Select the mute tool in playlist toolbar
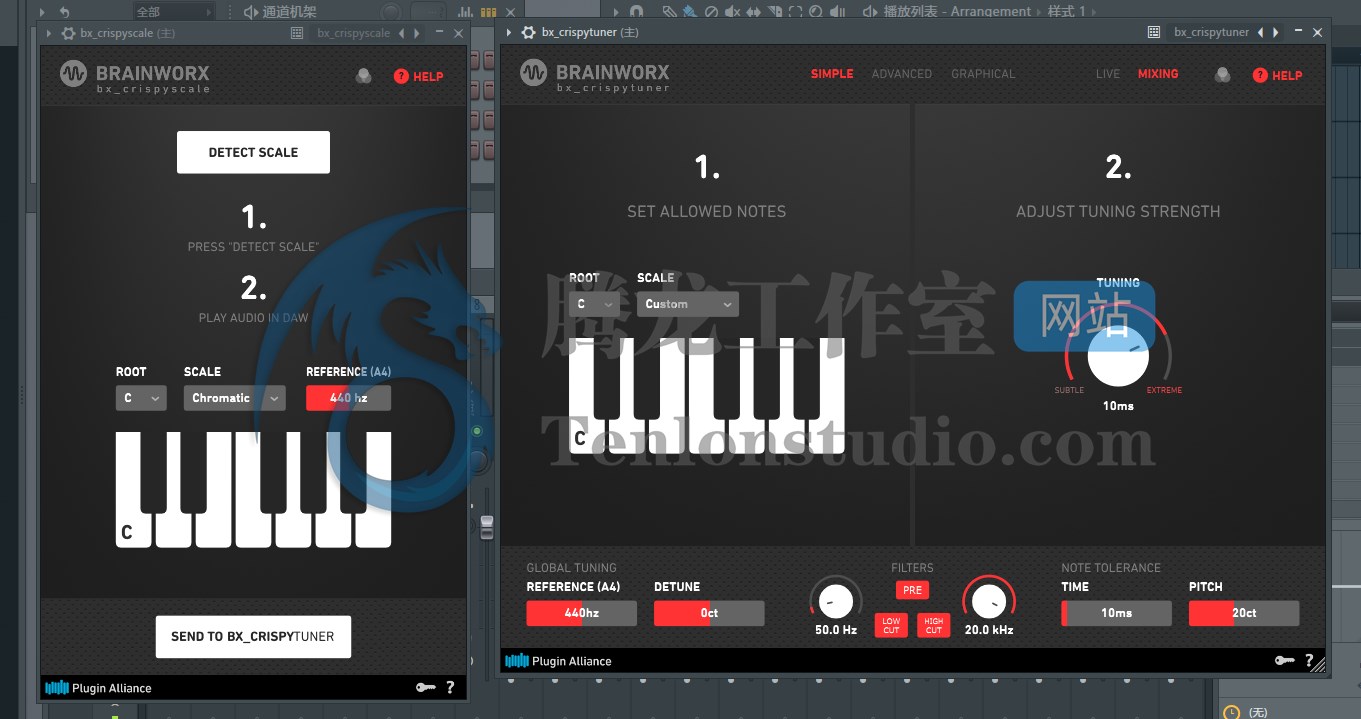Viewport: 1361px width, 719px height. pyautogui.click(x=733, y=12)
